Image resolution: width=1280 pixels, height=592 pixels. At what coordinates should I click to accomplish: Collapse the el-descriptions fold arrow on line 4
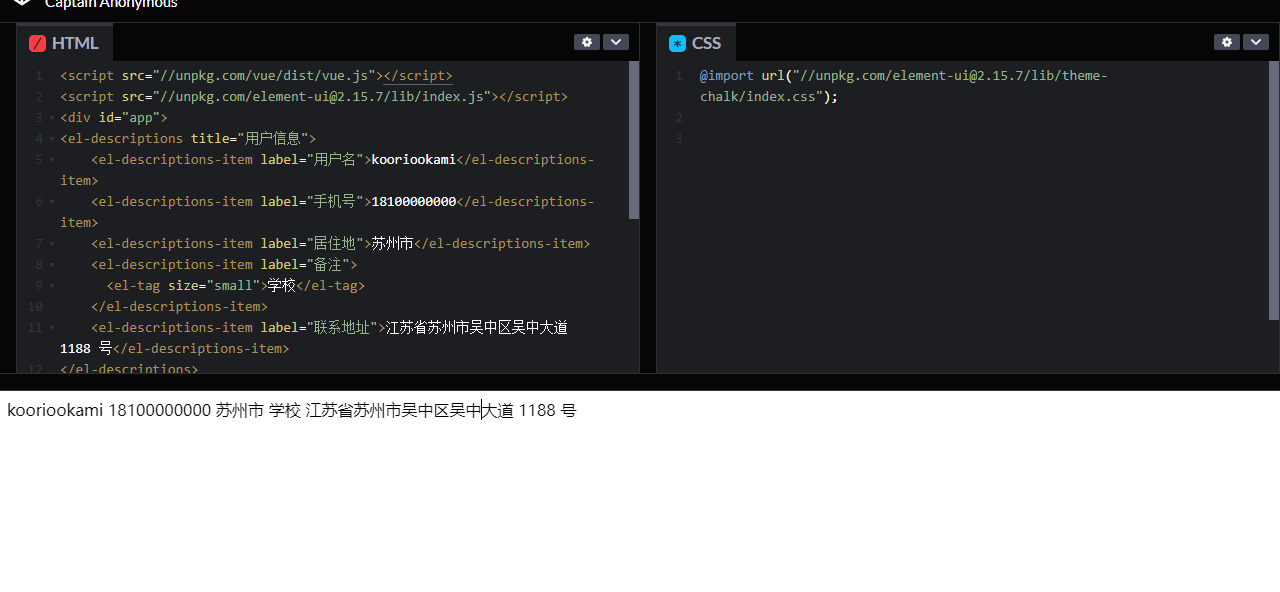point(51,139)
